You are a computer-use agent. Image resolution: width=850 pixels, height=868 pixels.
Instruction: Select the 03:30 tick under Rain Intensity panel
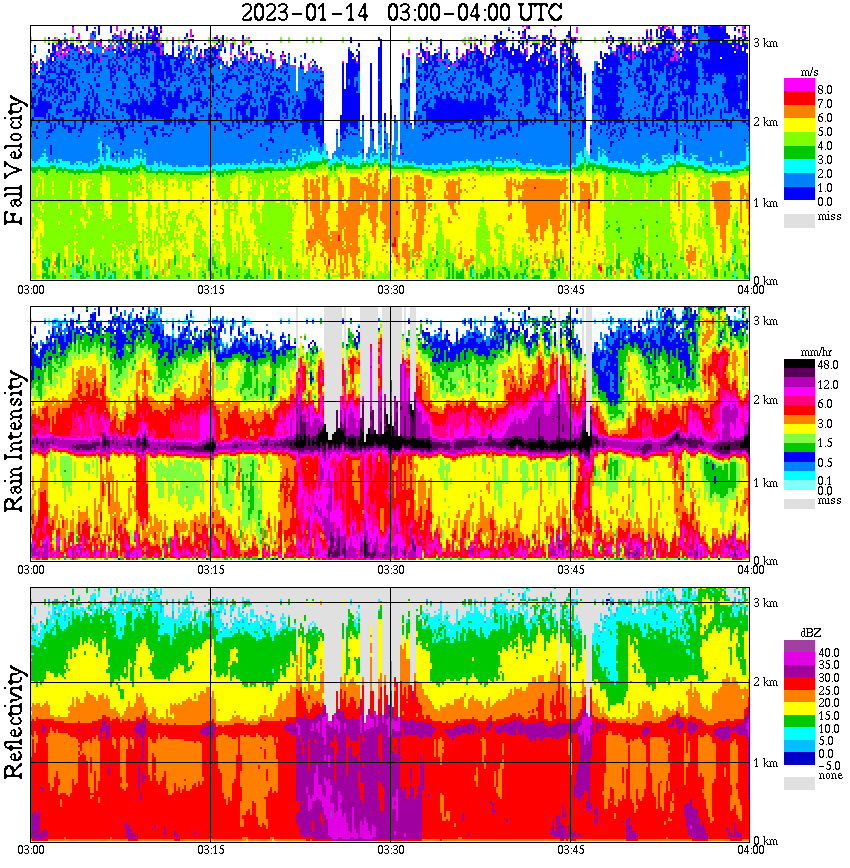click(x=391, y=570)
